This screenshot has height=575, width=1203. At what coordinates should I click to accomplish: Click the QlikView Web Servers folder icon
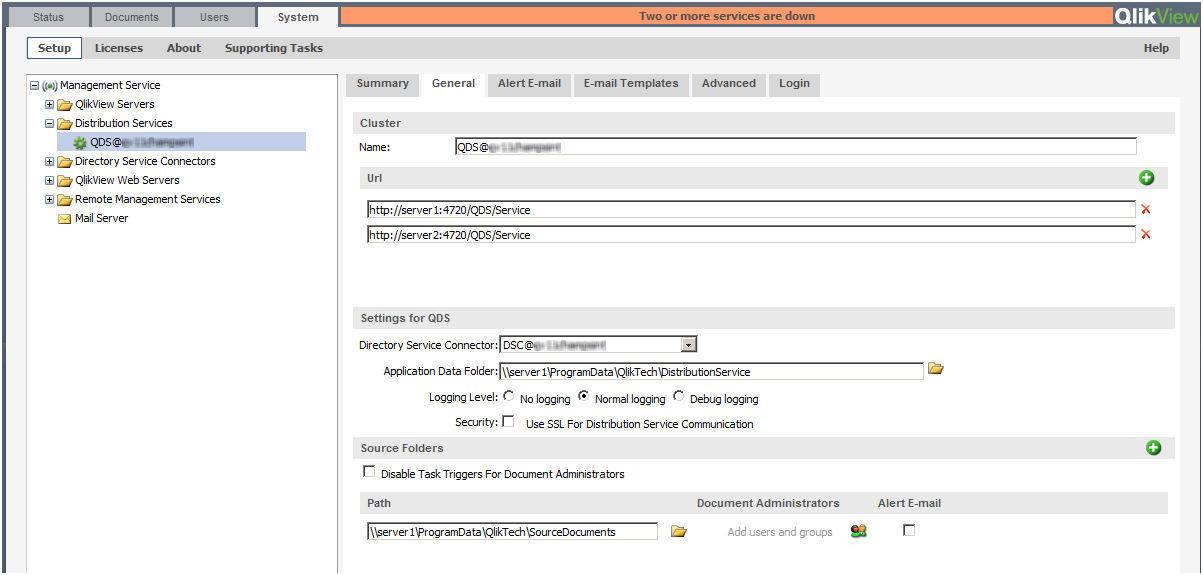tap(65, 181)
